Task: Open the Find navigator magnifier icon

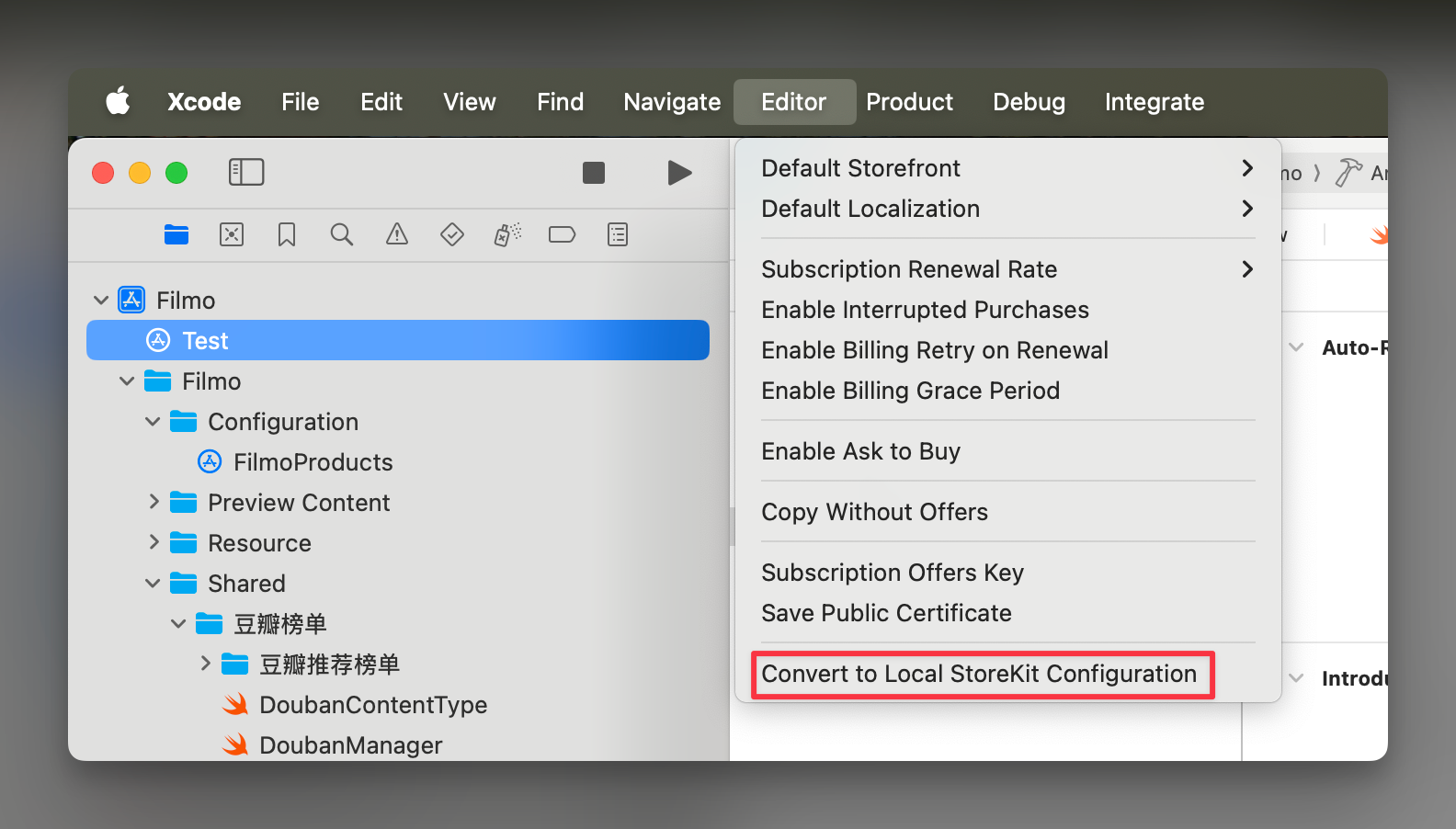Action: [x=342, y=235]
